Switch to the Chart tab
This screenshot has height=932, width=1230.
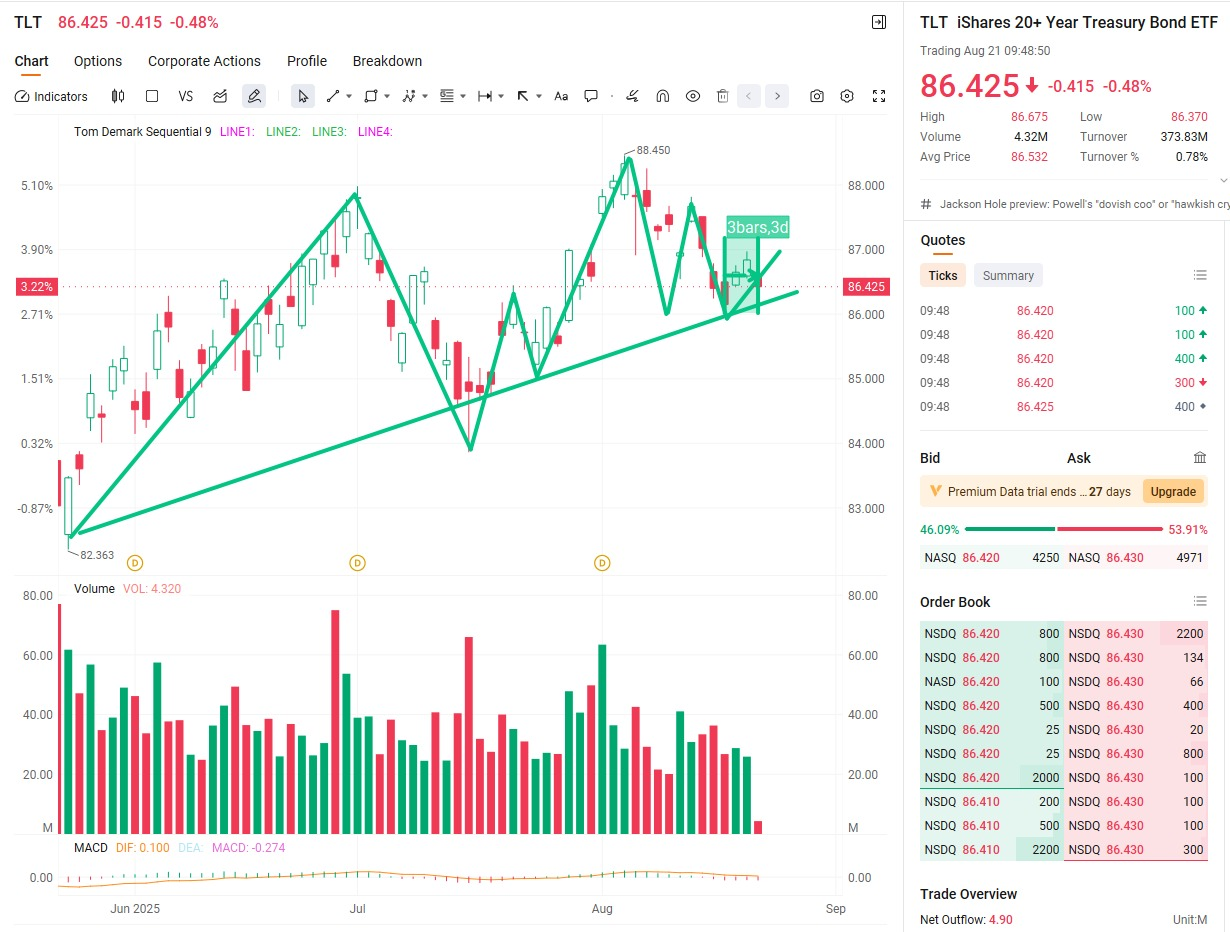[x=31, y=61]
